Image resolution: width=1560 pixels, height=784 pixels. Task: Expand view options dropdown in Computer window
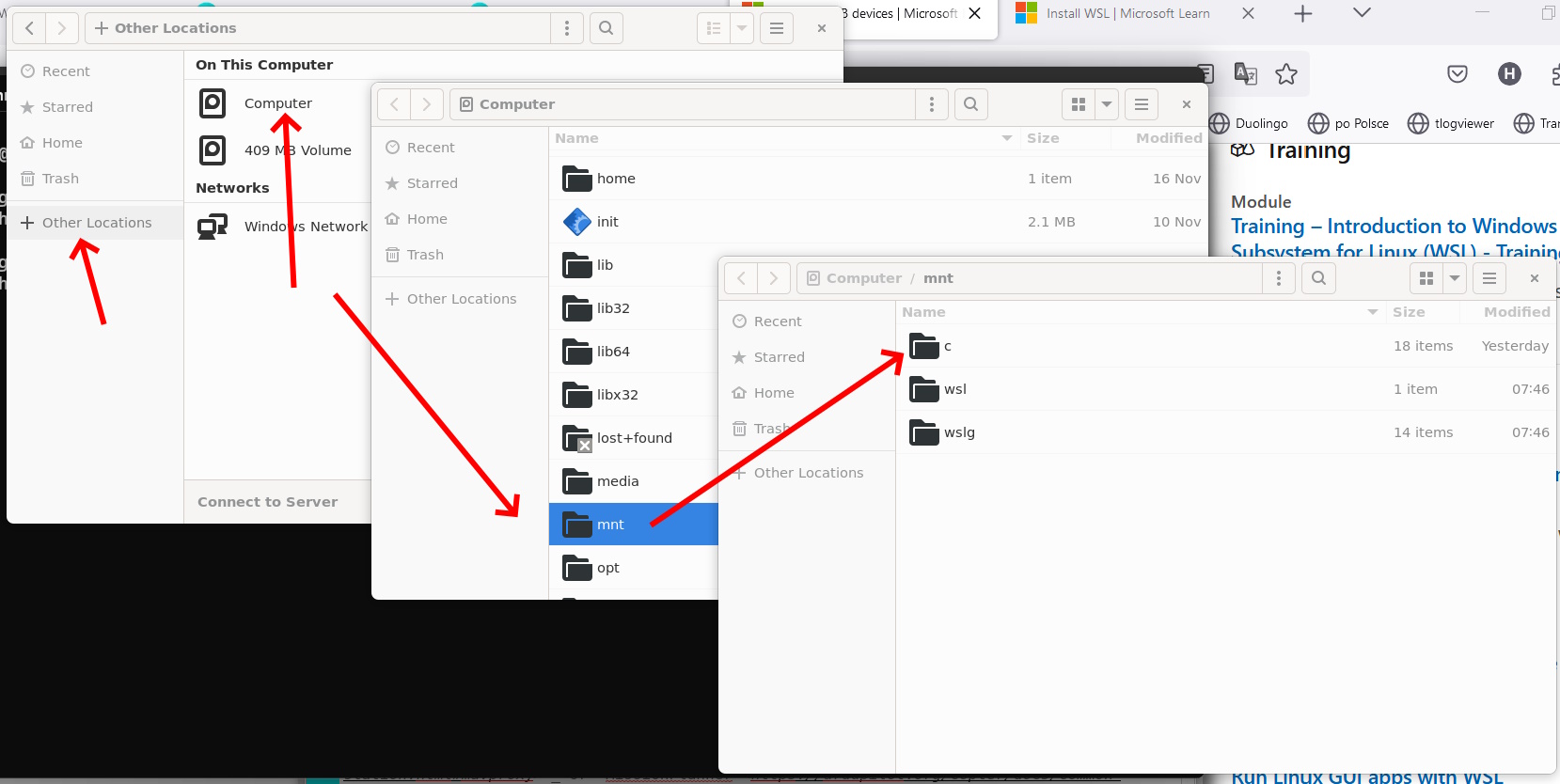pos(1107,104)
